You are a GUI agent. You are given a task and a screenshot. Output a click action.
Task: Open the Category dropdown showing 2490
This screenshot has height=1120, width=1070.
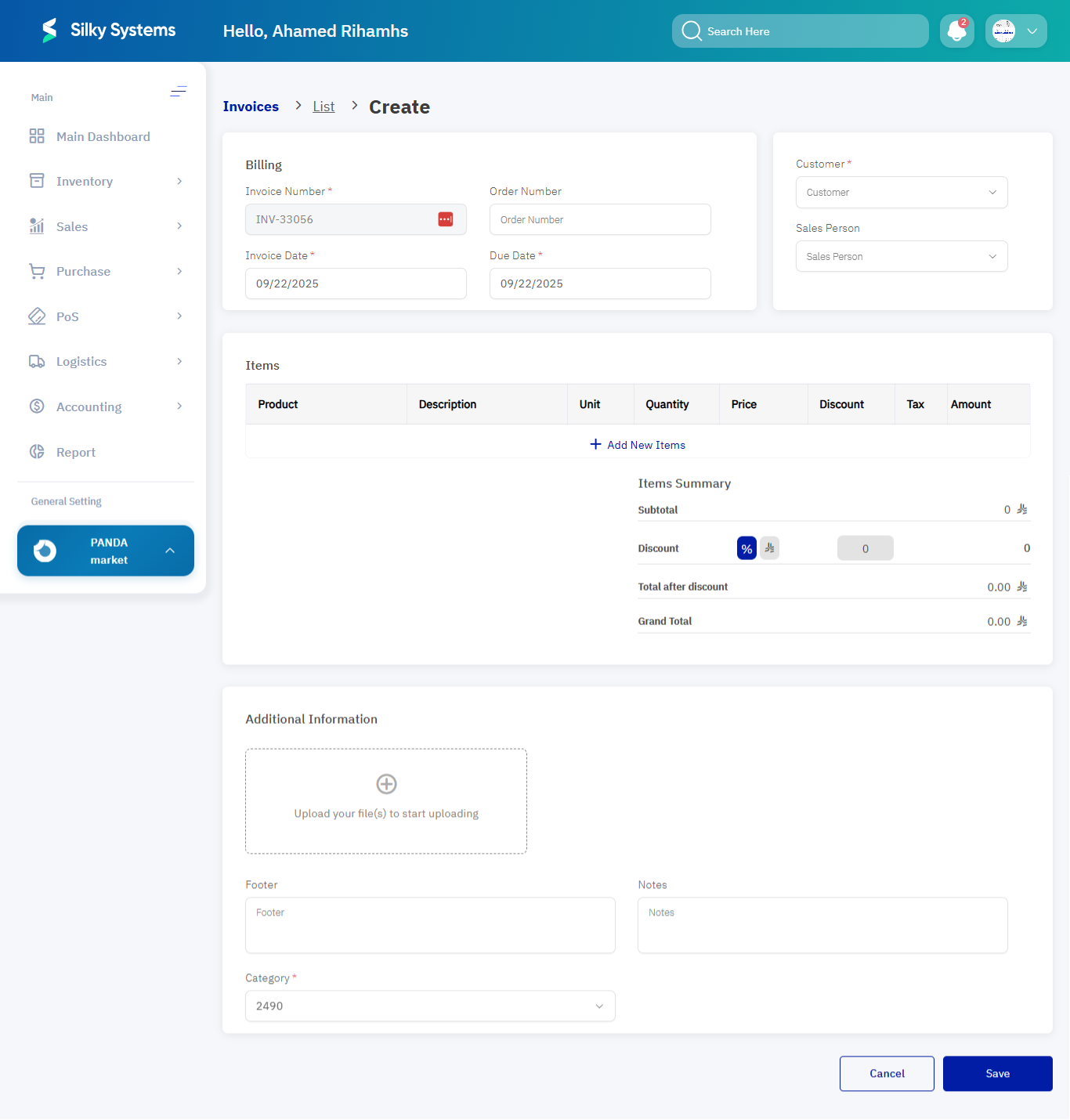click(x=430, y=1006)
